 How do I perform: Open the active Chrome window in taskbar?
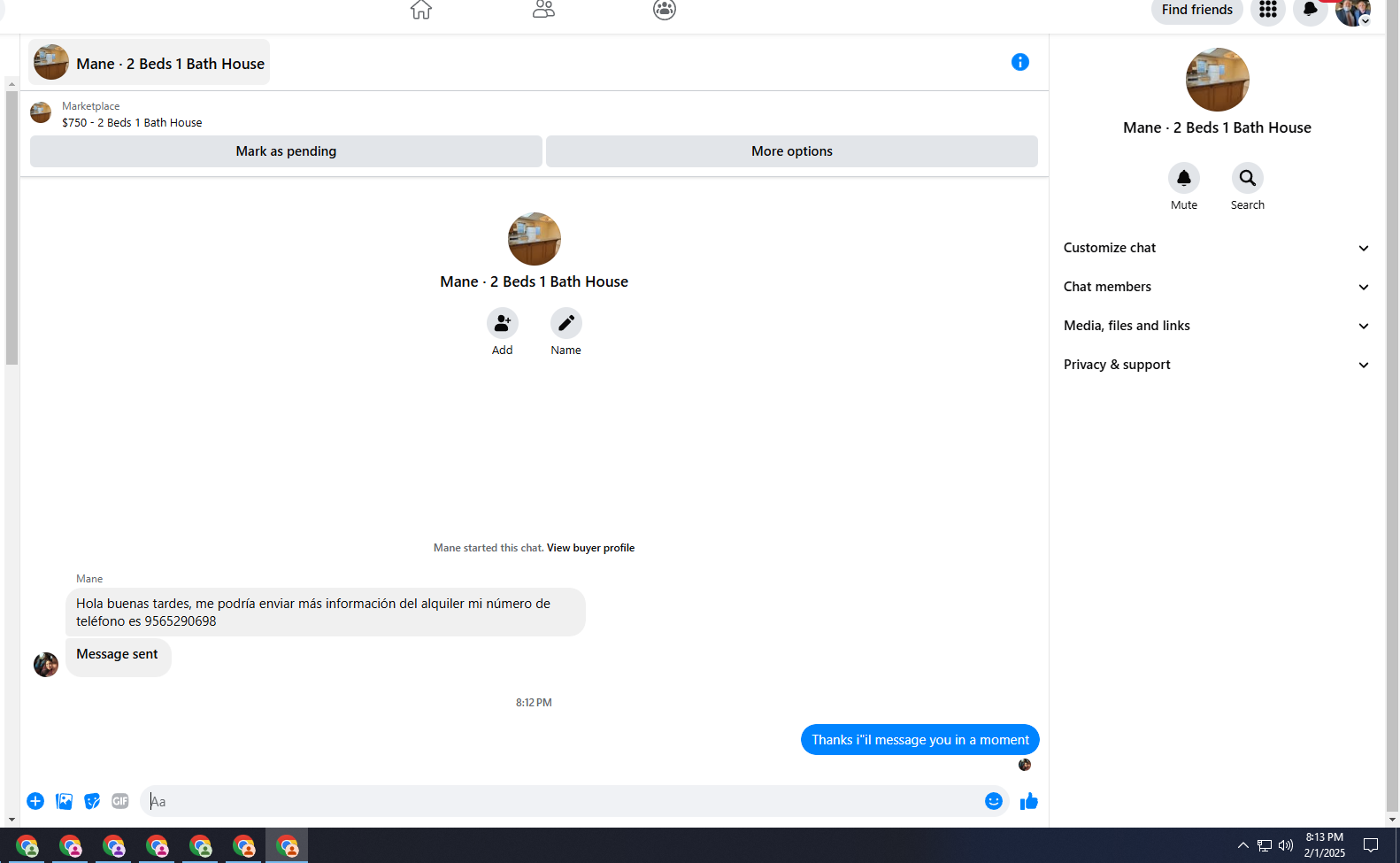(x=288, y=846)
